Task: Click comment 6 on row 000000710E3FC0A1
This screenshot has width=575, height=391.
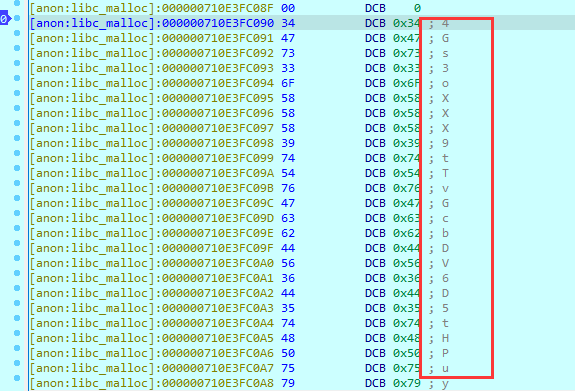Action: (445, 278)
